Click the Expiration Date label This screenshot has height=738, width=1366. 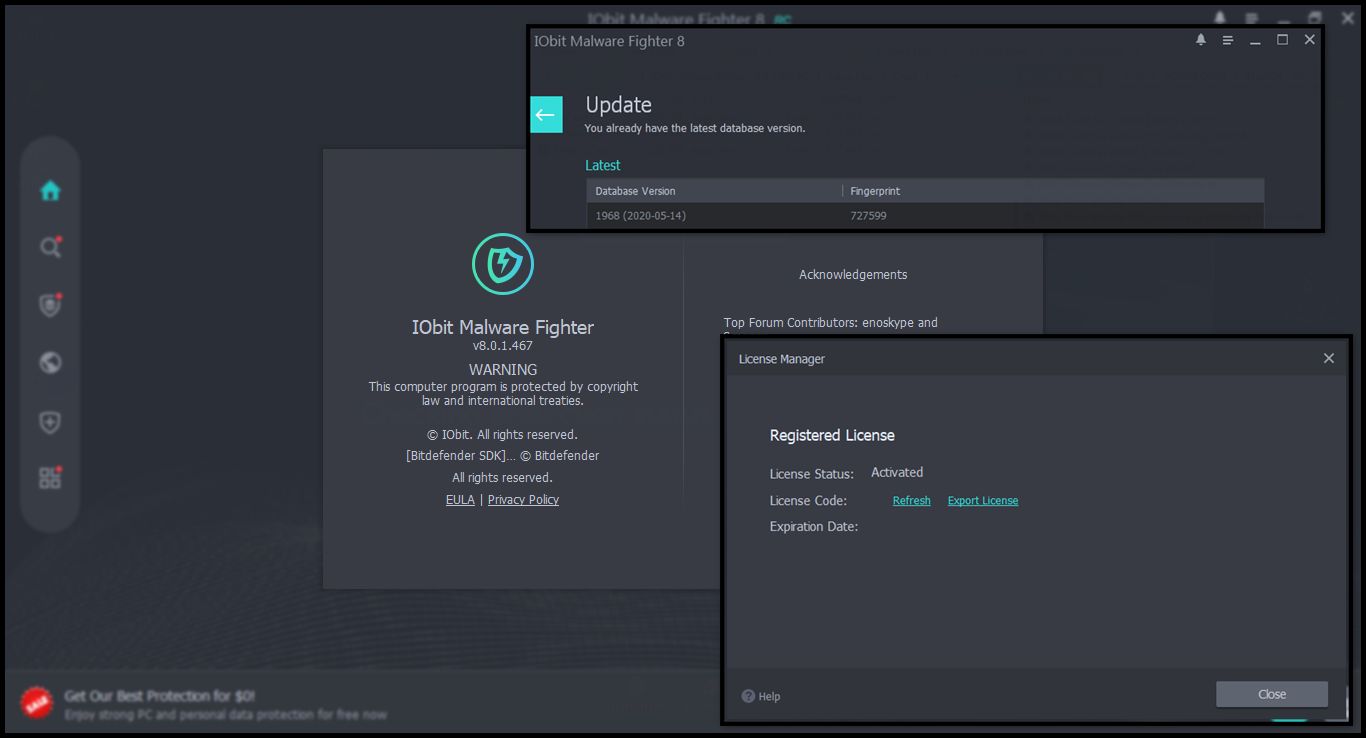tap(814, 527)
